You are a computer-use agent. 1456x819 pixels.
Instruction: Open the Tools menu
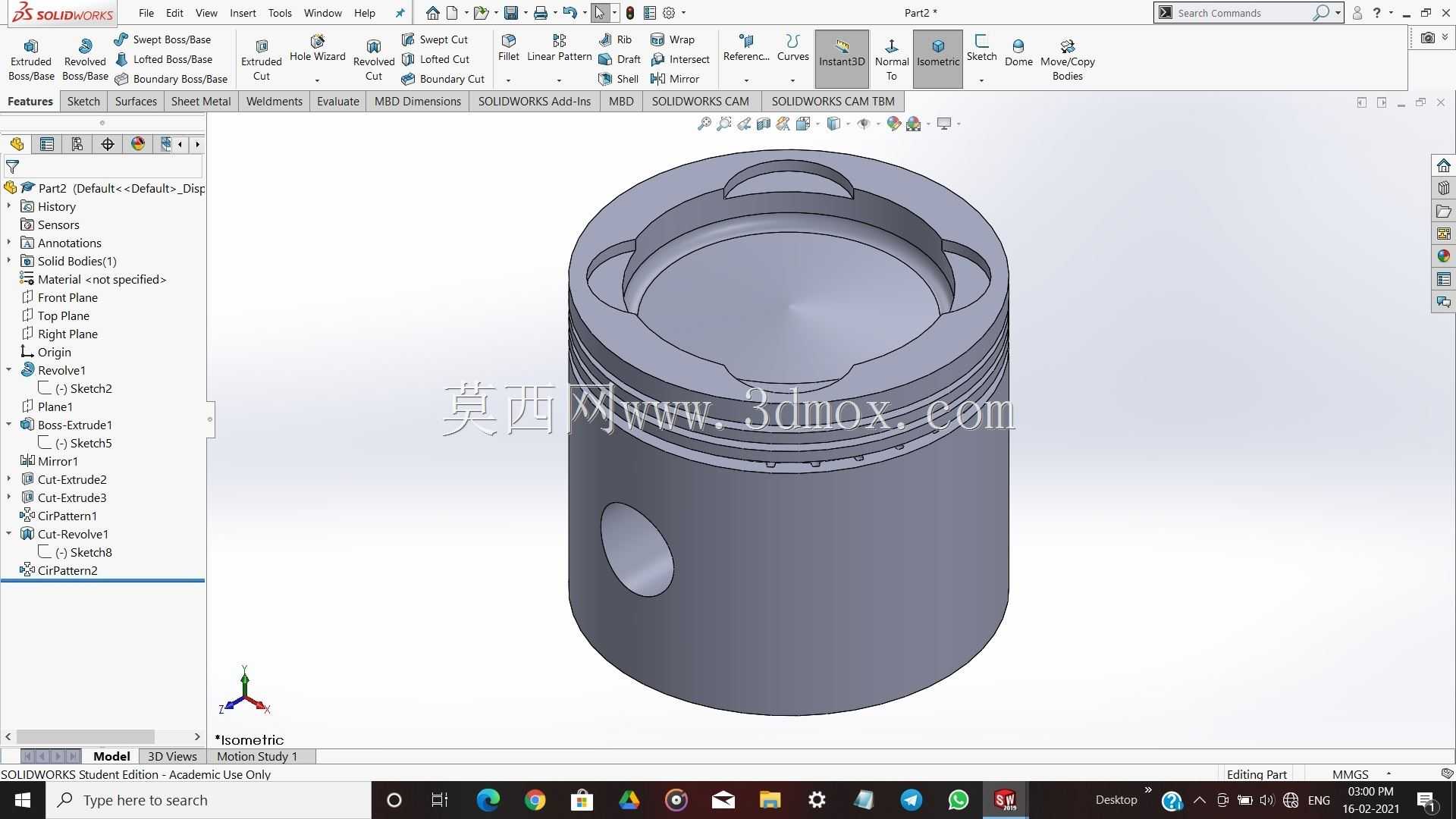280,13
